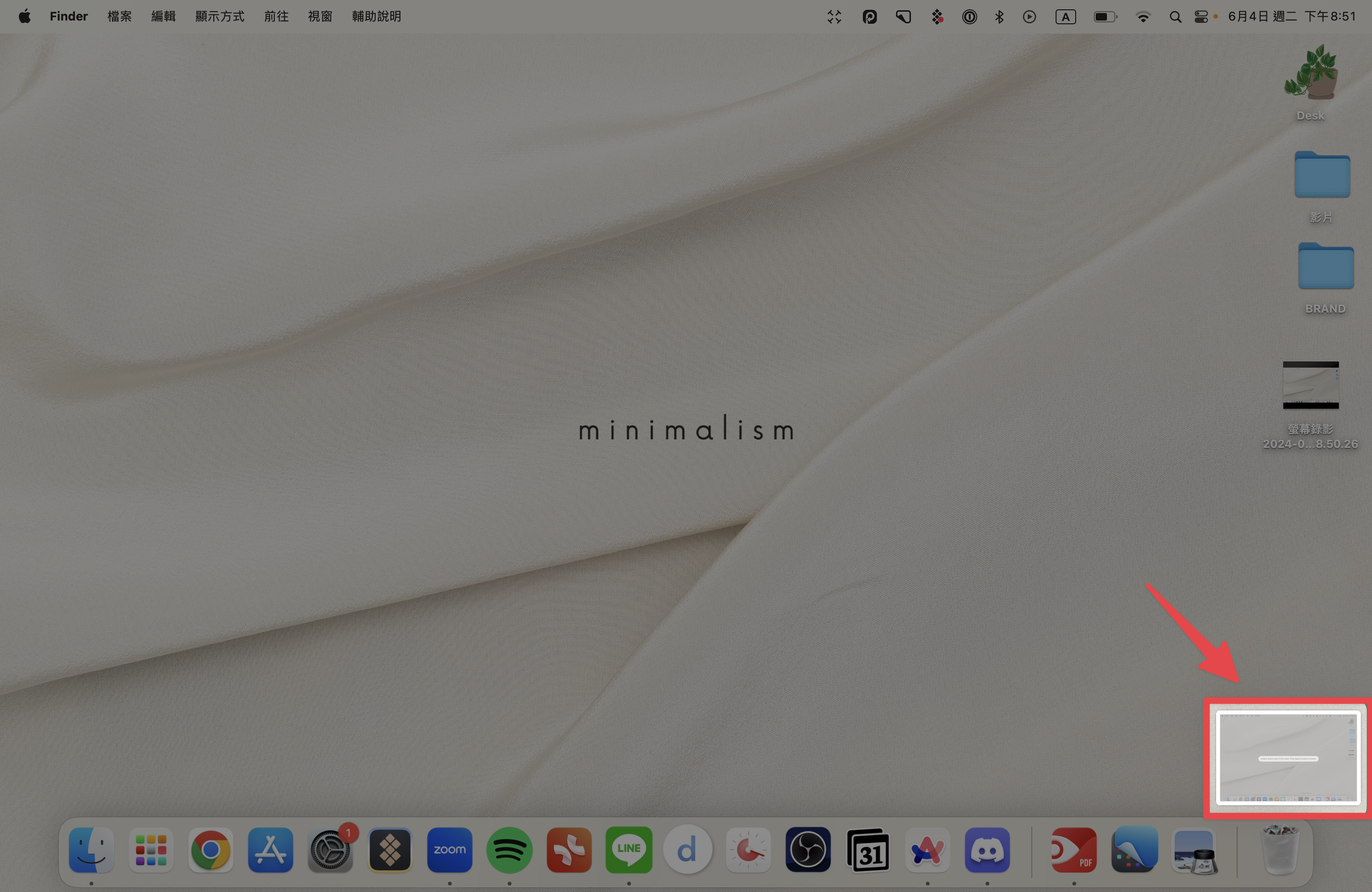Open the letter d app in Dock
Image resolution: width=1372 pixels, height=892 pixels.
point(688,850)
